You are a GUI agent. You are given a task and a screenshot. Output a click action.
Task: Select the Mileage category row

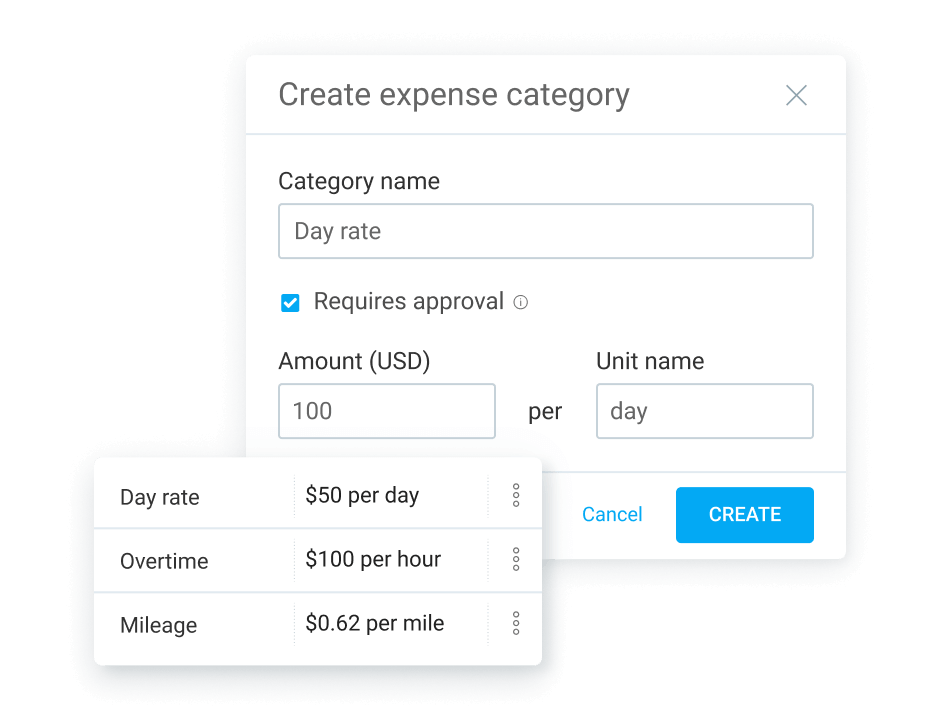[x=158, y=626]
